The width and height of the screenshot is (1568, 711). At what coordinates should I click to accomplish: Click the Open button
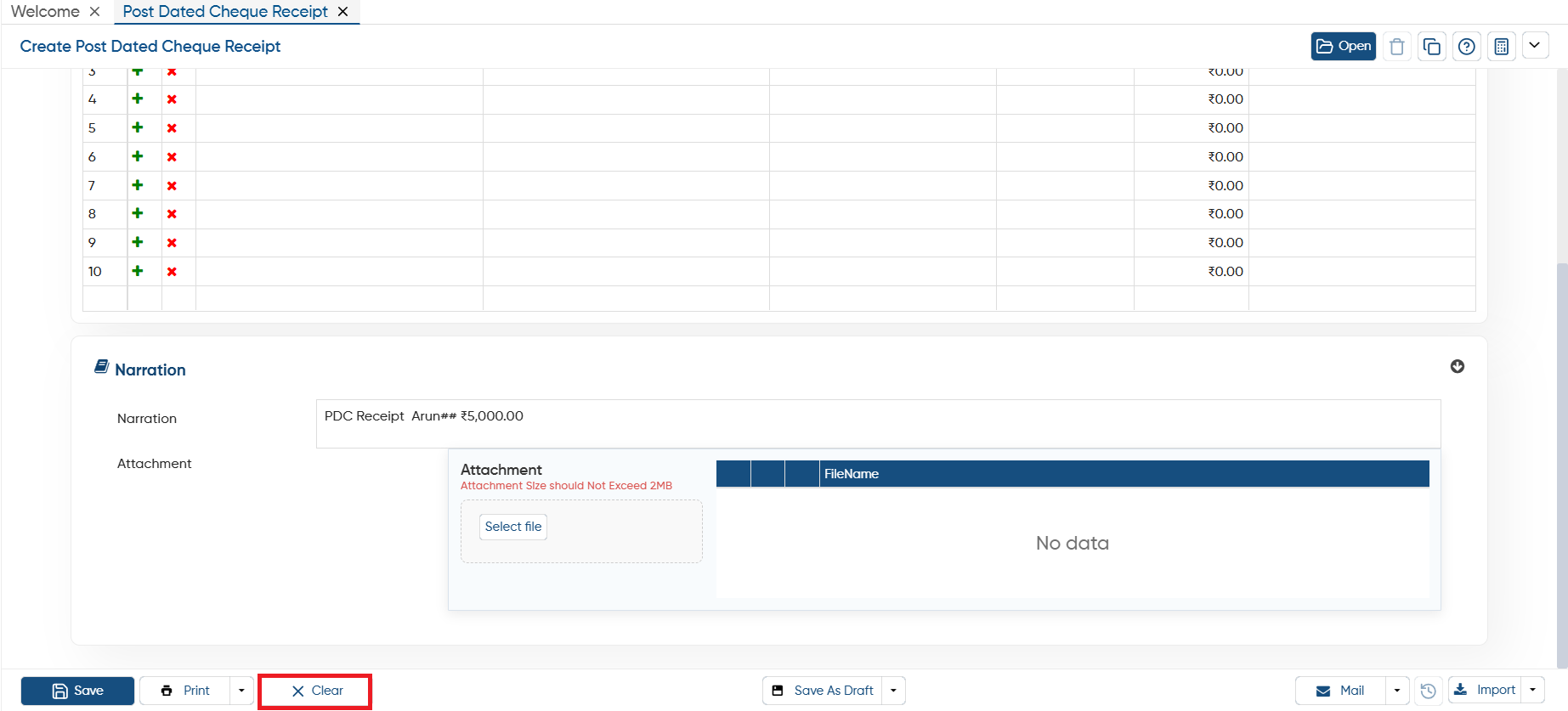point(1344,46)
